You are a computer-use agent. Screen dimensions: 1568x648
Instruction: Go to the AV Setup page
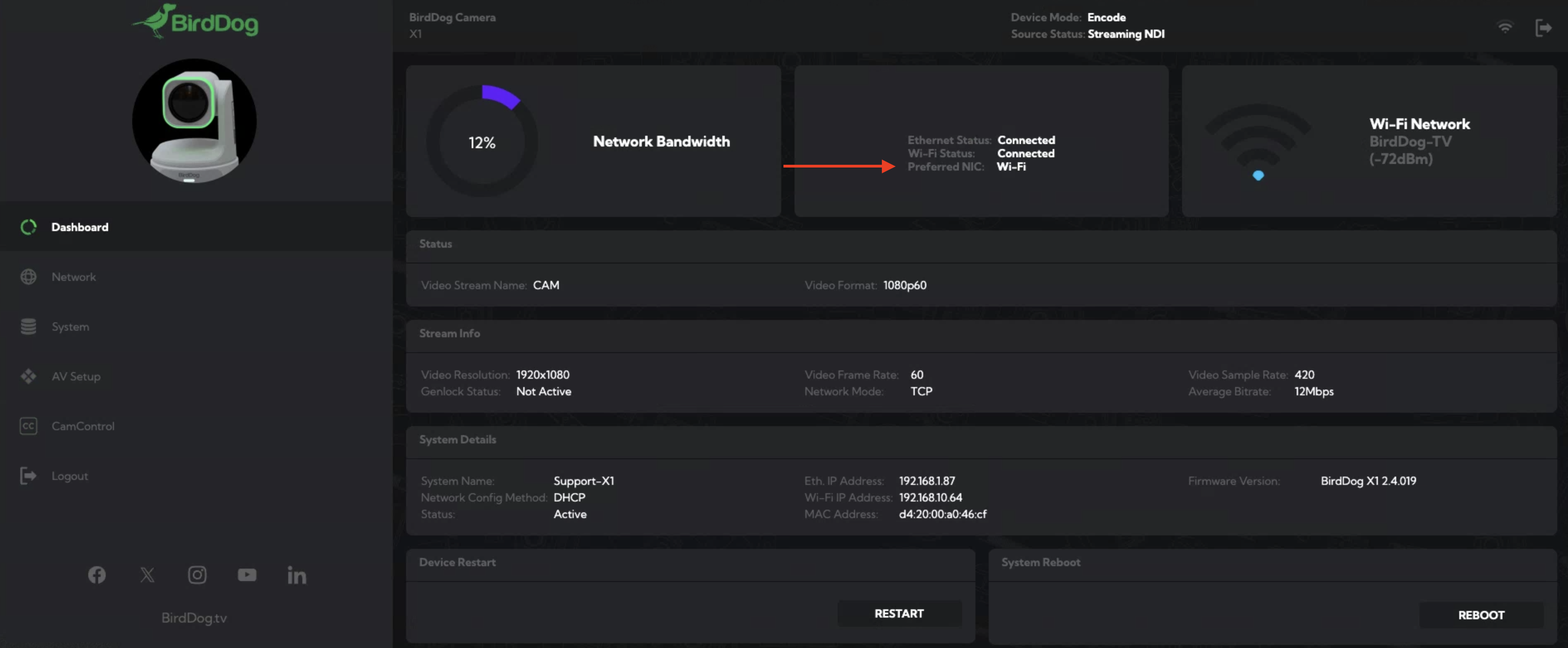tap(76, 376)
